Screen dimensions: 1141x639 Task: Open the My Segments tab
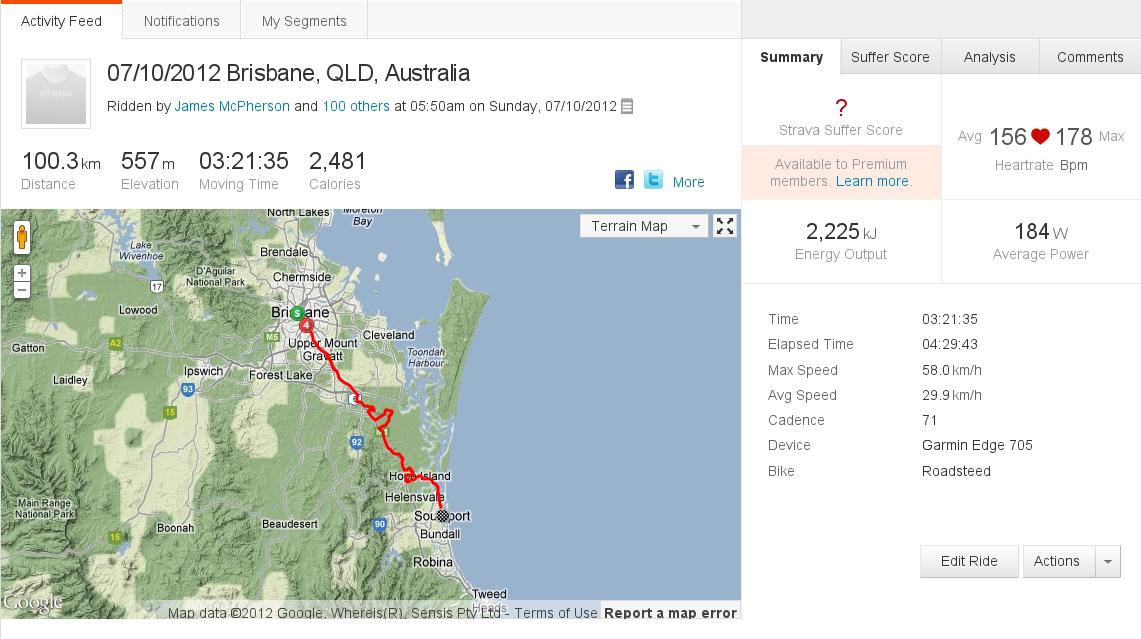pos(304,21)
